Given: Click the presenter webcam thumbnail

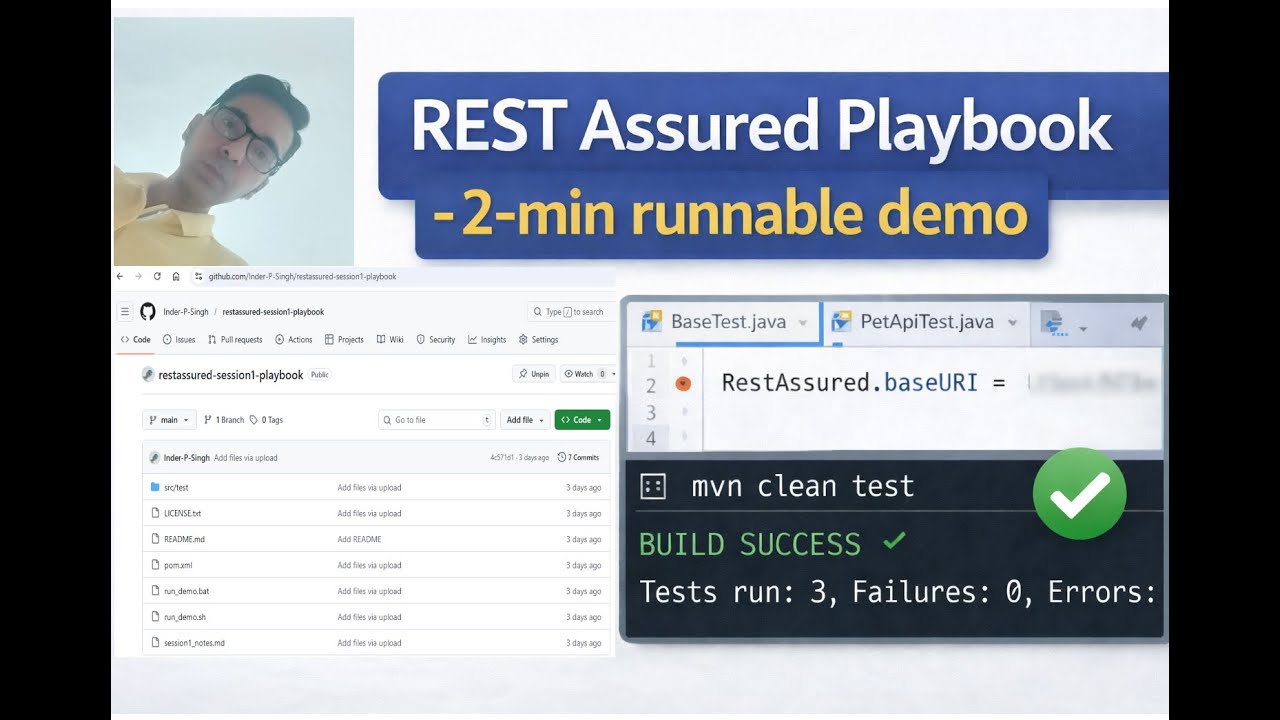Looking at the screenshot, I should tap(234, 141).
